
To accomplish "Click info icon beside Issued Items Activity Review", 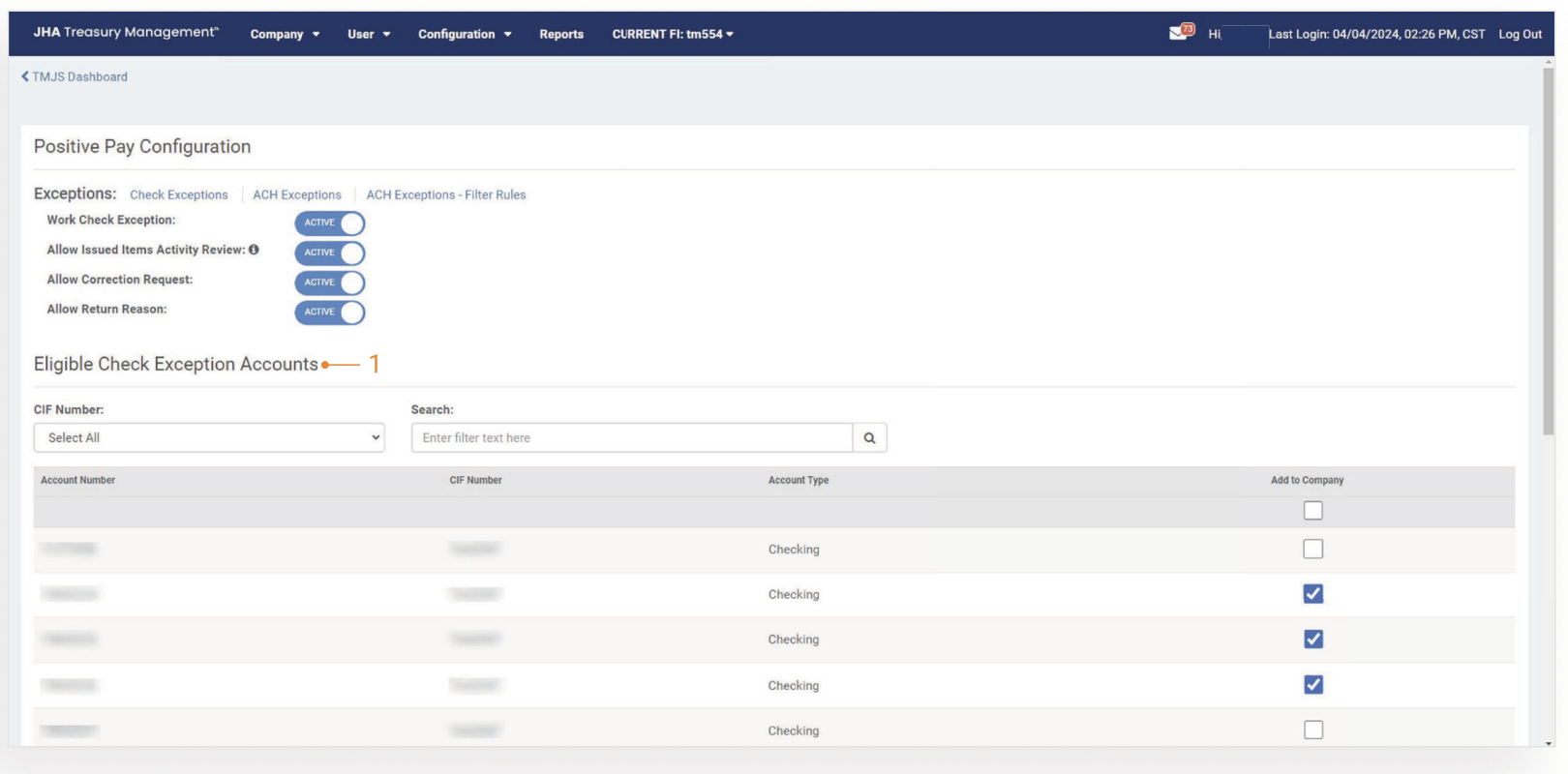I will [x=254, y=250].
